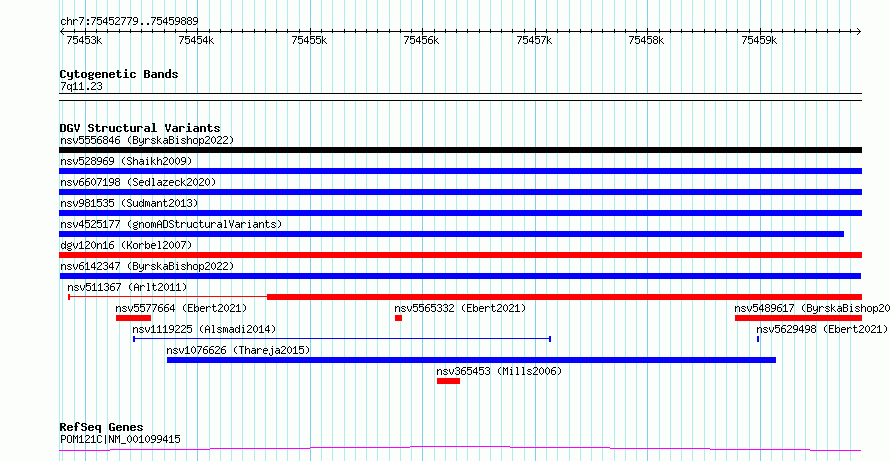Select the blue bar under nsv981535
The height and width of the screenshot is (461, 890).
coord(460,213)
